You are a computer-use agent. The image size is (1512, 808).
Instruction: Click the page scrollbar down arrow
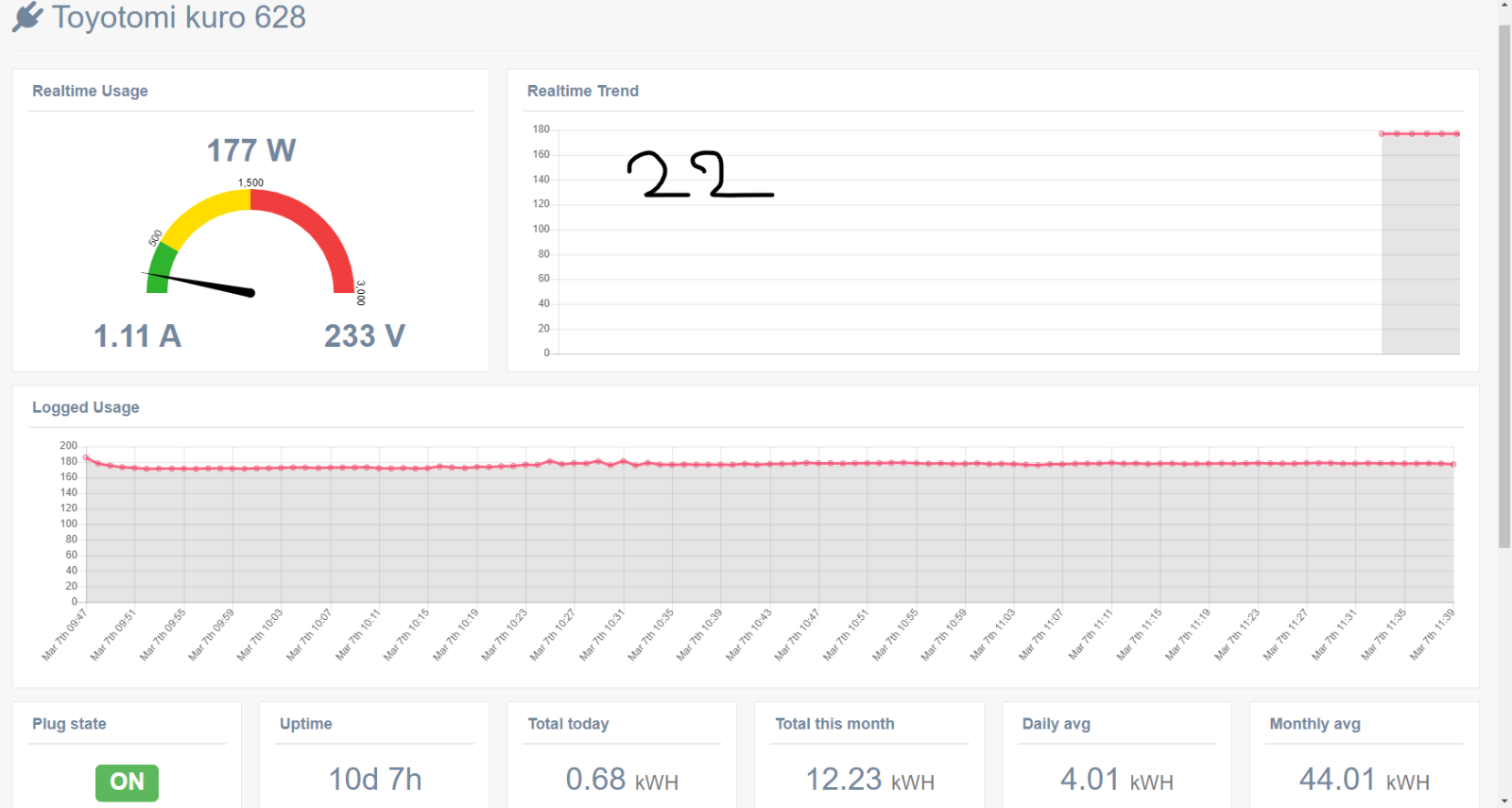pos(1504,801)
